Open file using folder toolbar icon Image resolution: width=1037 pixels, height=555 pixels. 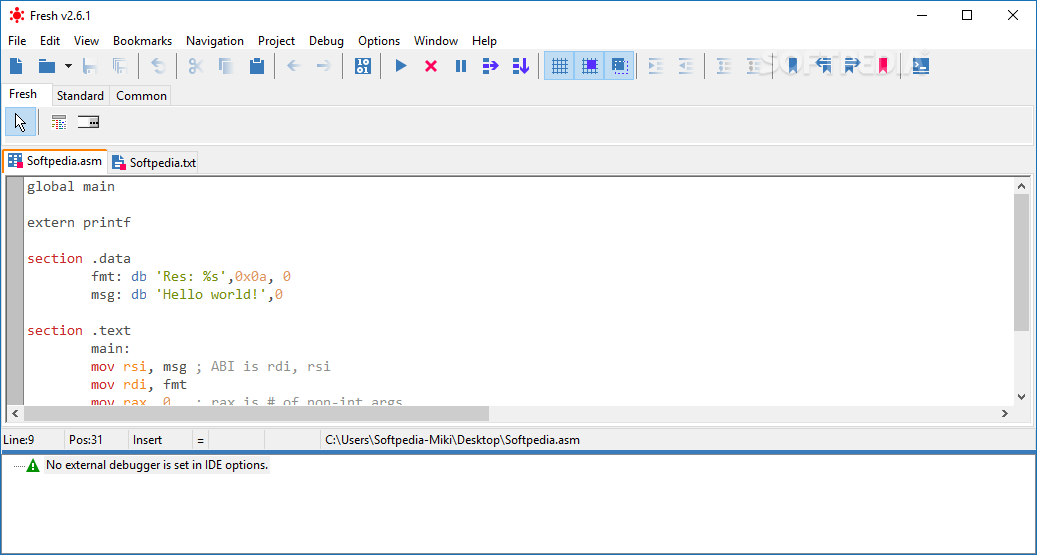pos(46,65)
